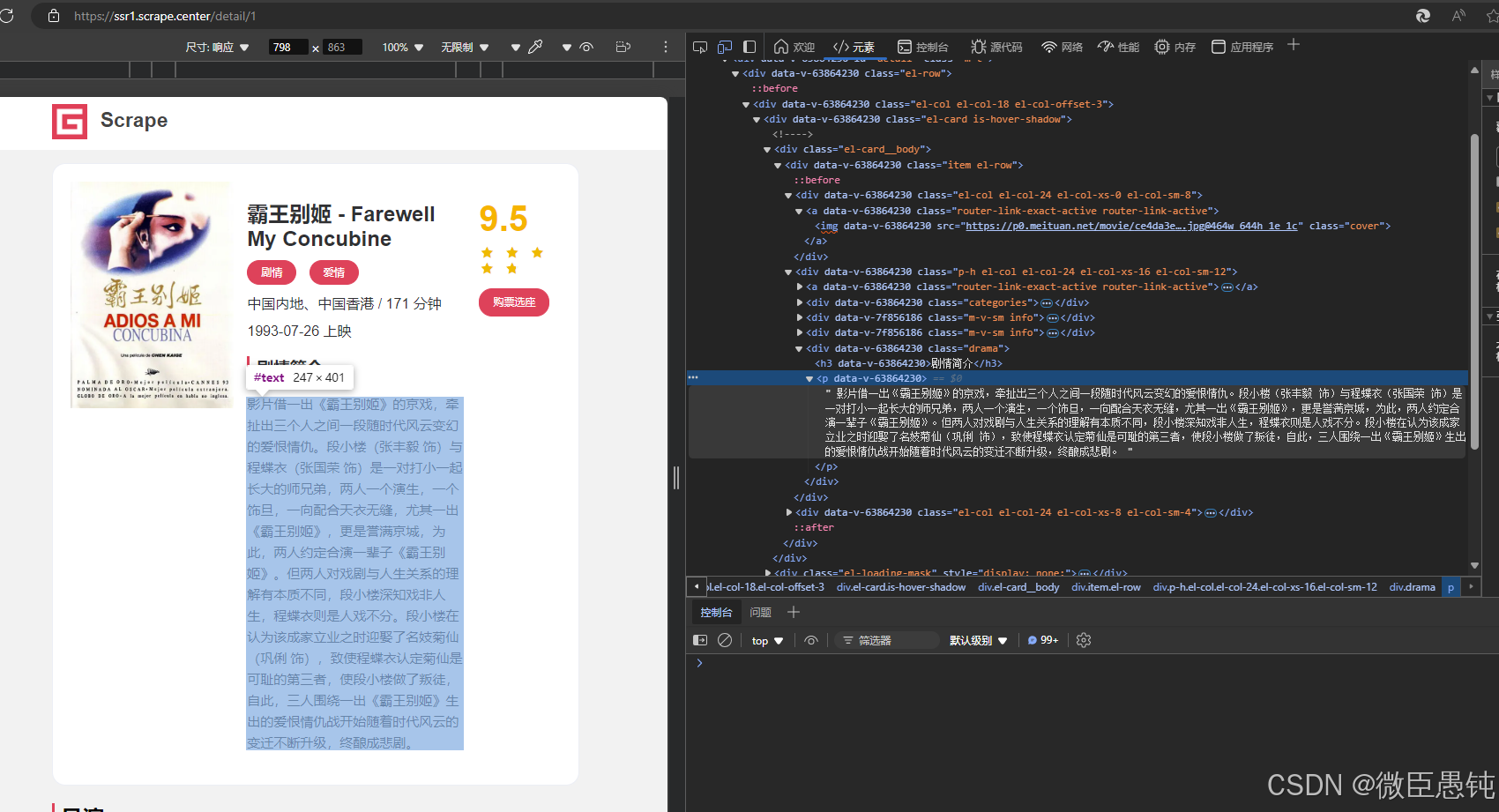Open the 默认级别 log level dropdown
Viewport: 1499px width, 812px height.
pos(977,640)
